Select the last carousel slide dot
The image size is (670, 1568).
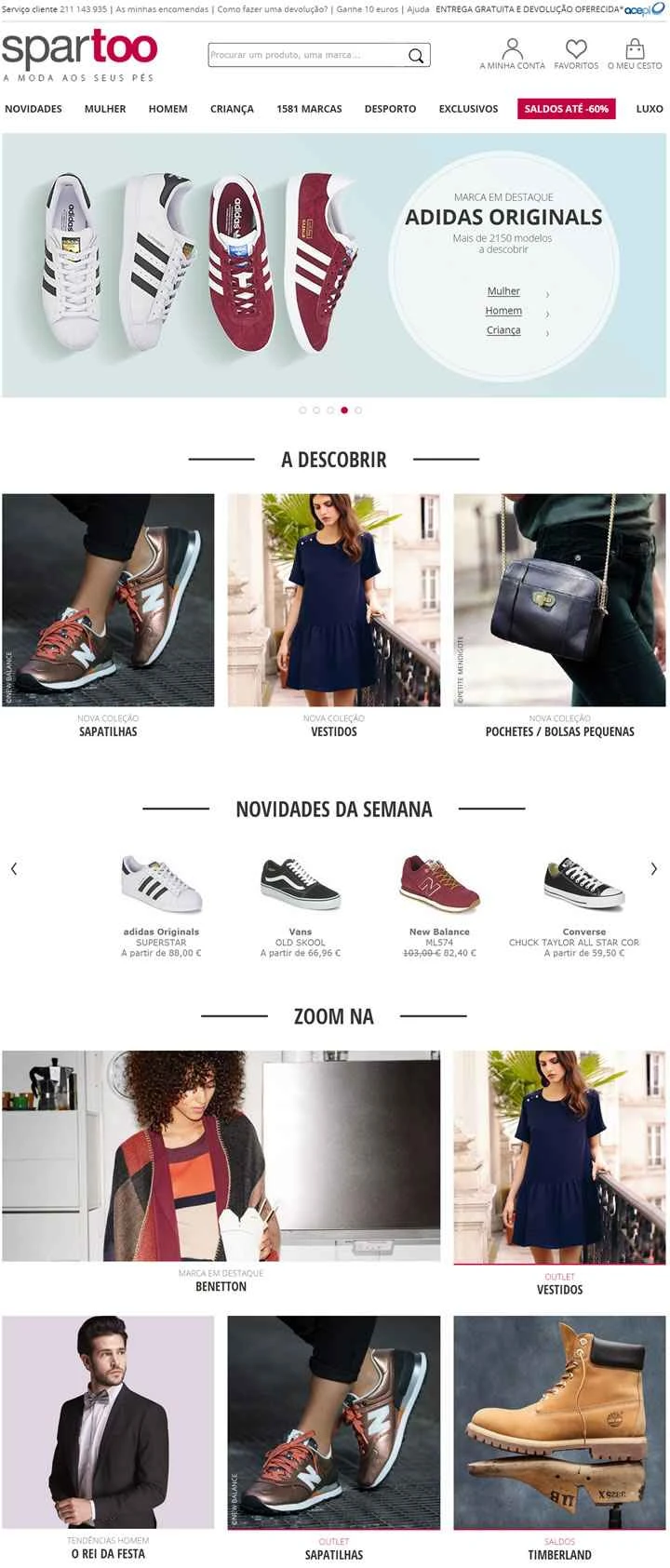coord(358,409)
